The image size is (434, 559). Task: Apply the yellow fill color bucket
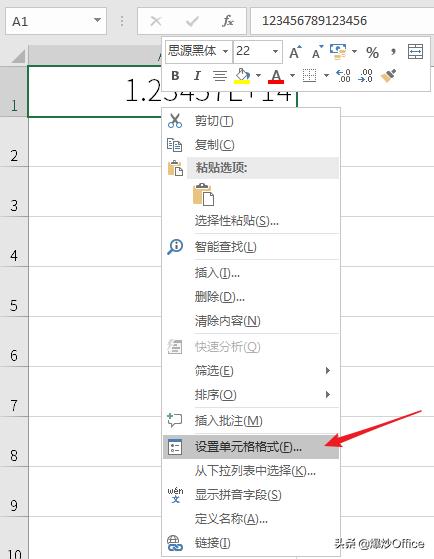242,76
